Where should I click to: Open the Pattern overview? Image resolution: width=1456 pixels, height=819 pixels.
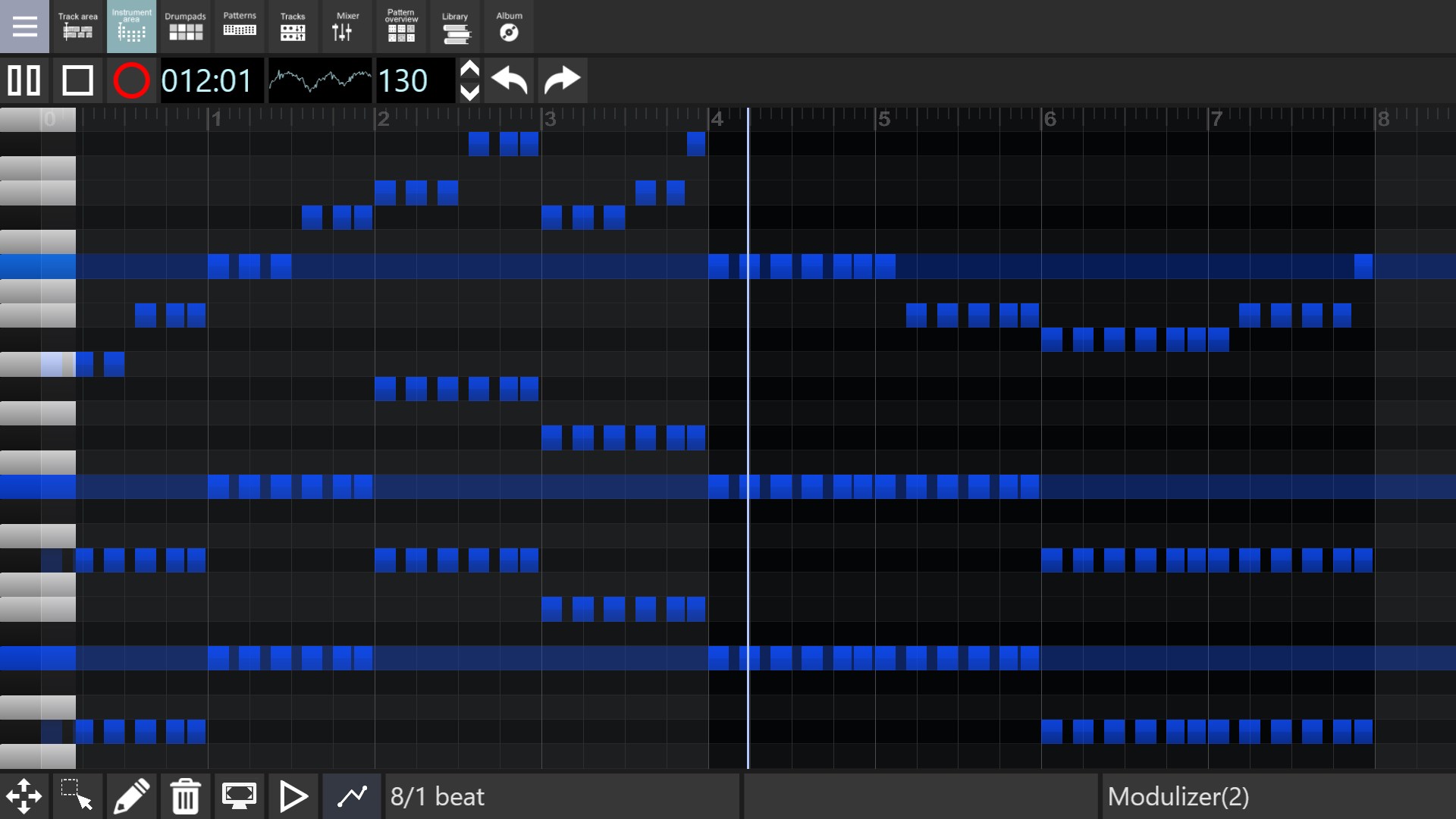400,27
